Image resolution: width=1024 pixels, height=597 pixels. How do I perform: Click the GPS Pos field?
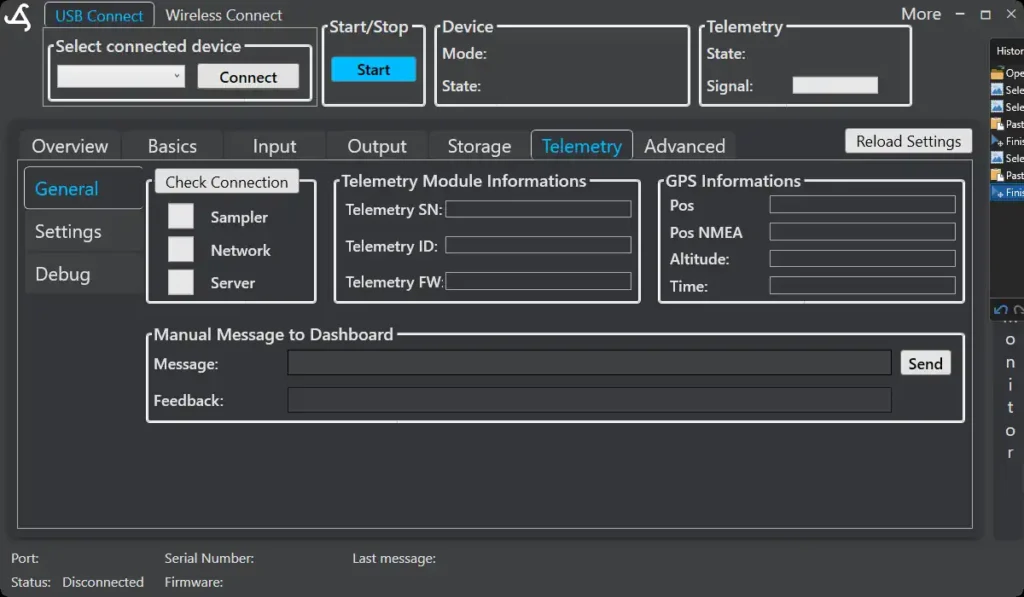[862, 204]
